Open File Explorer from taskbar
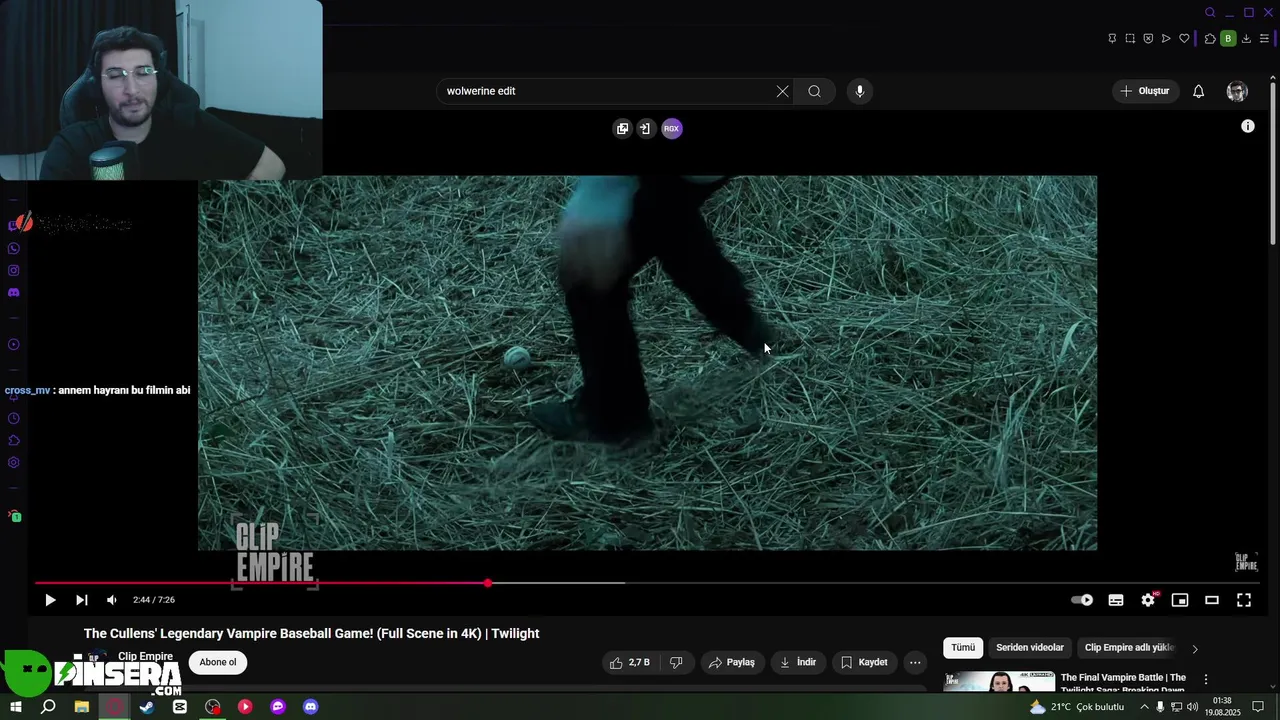 tap(81, 707)
